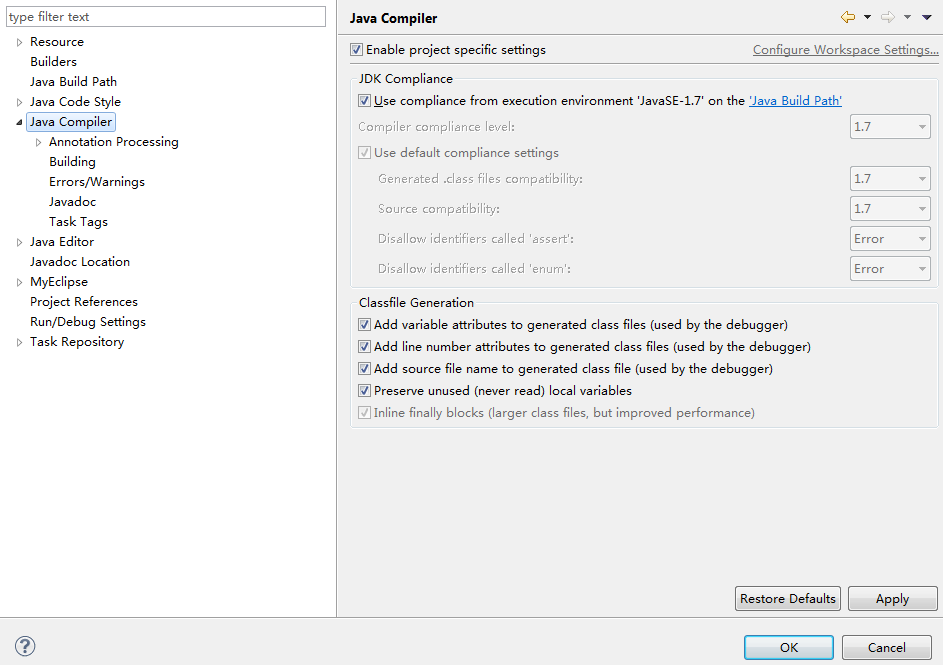
Task: Expand the Annotation Processing node
Action: point(38,142)
